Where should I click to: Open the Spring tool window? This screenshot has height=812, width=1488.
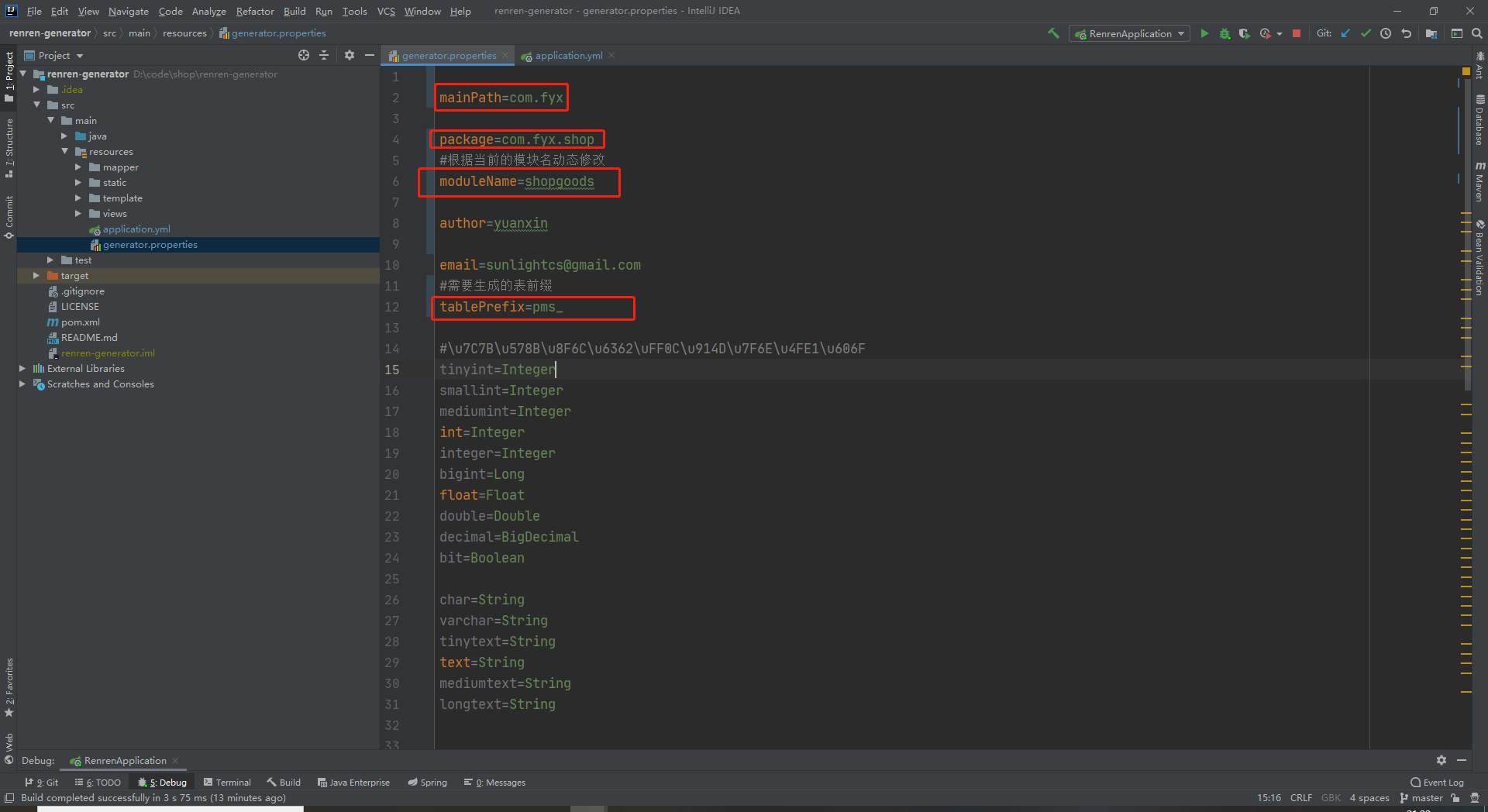428,783
